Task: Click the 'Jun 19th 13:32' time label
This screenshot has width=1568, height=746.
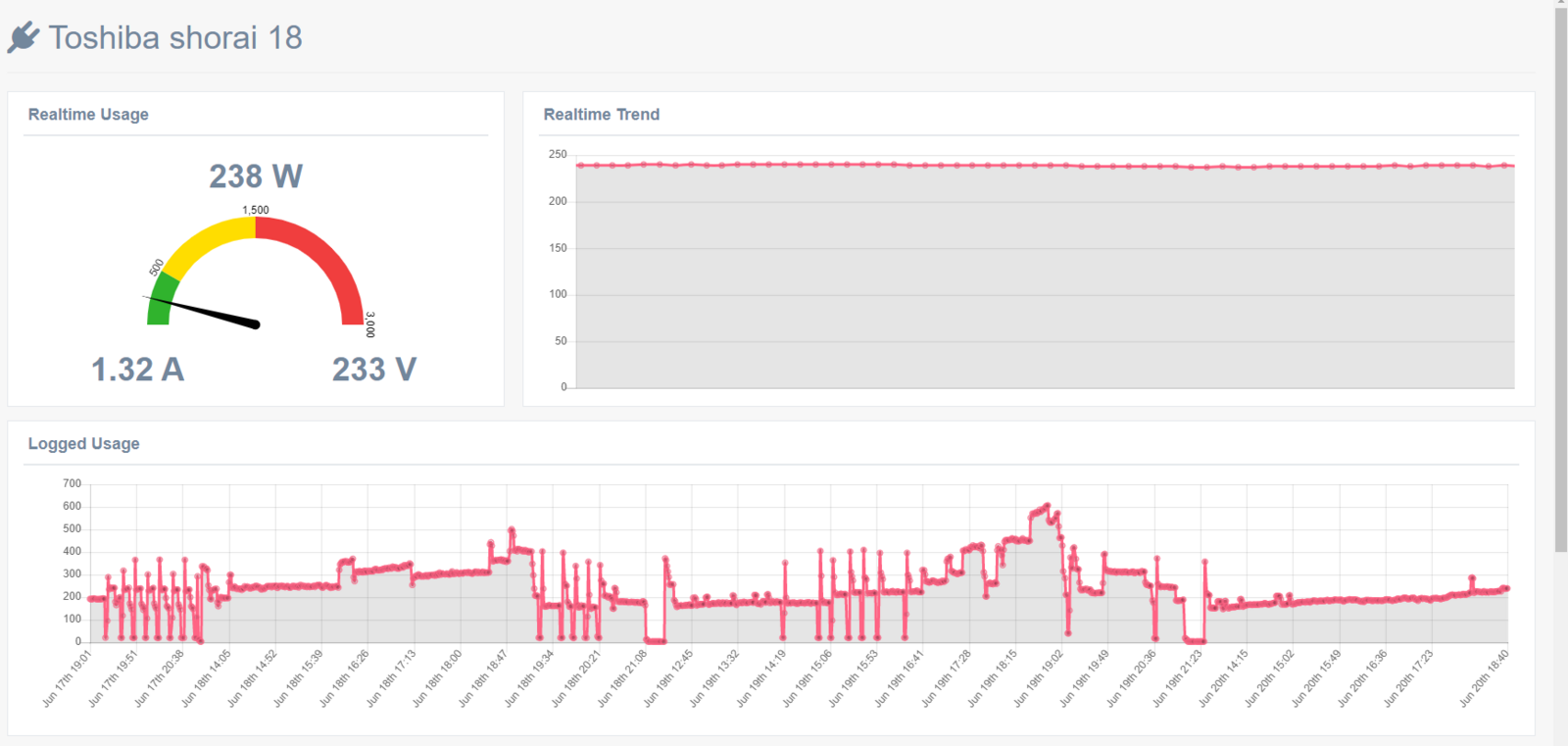Action: pos(714,677)
